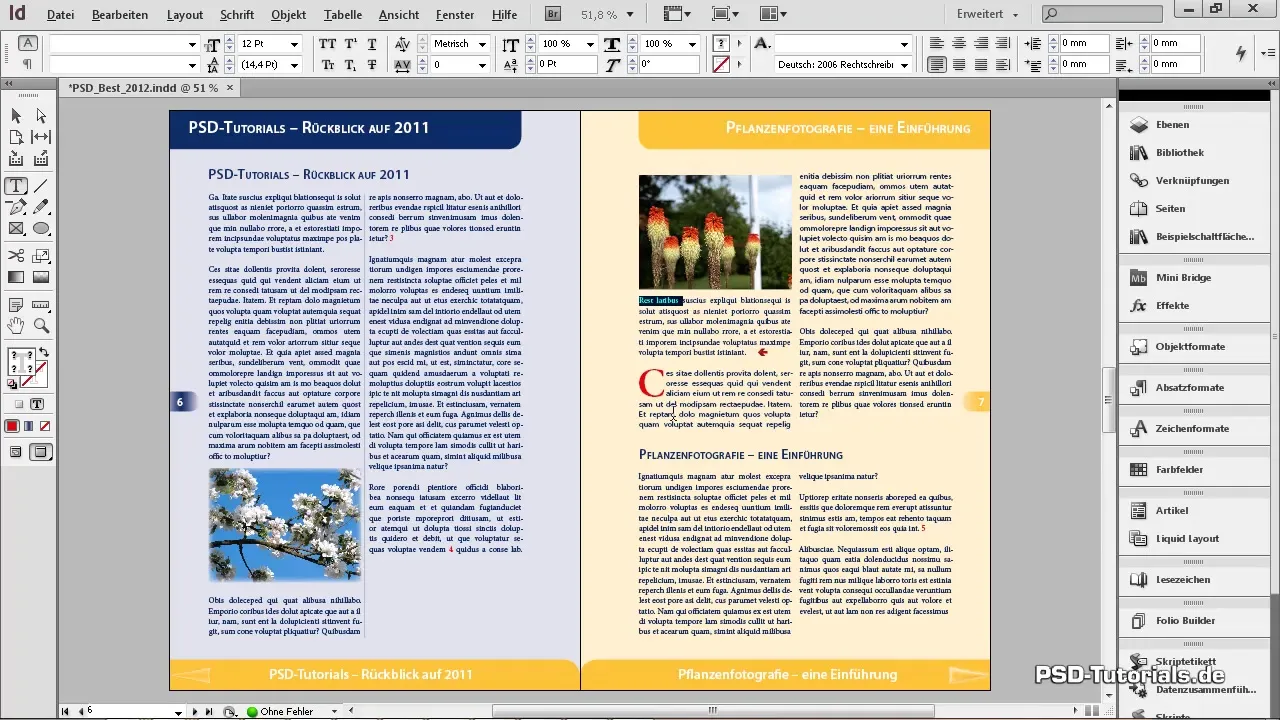Image resolution: width=1280 pixels, height=720 pixels.
Task: Toggle character formatting controls (A)
Action: [x=28, y=43]
